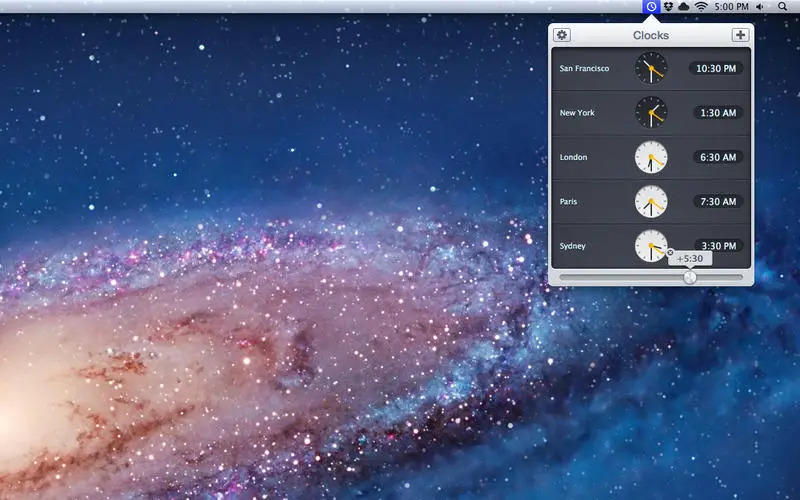The height and width of the screenshot is (500, 800).
Task: Click the 7:30 AM time badge
Action: (x=718, y=202)
